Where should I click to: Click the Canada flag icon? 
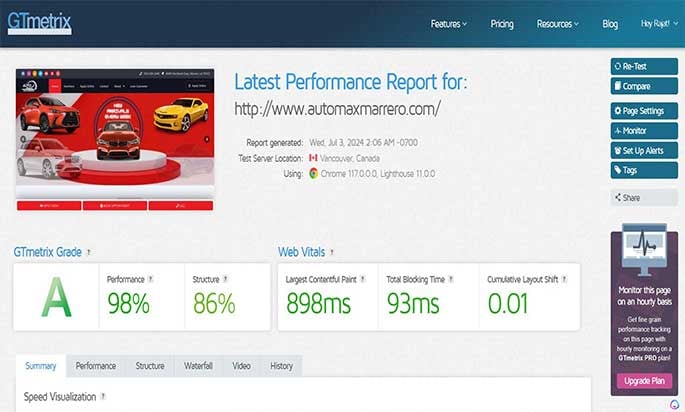(x=313, y=158)
